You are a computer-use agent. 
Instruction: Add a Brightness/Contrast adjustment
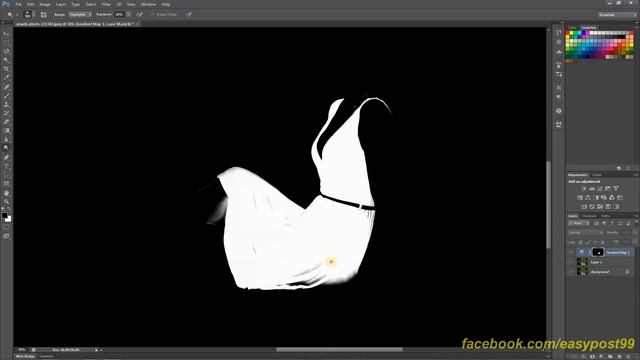[x=584, y=189]
